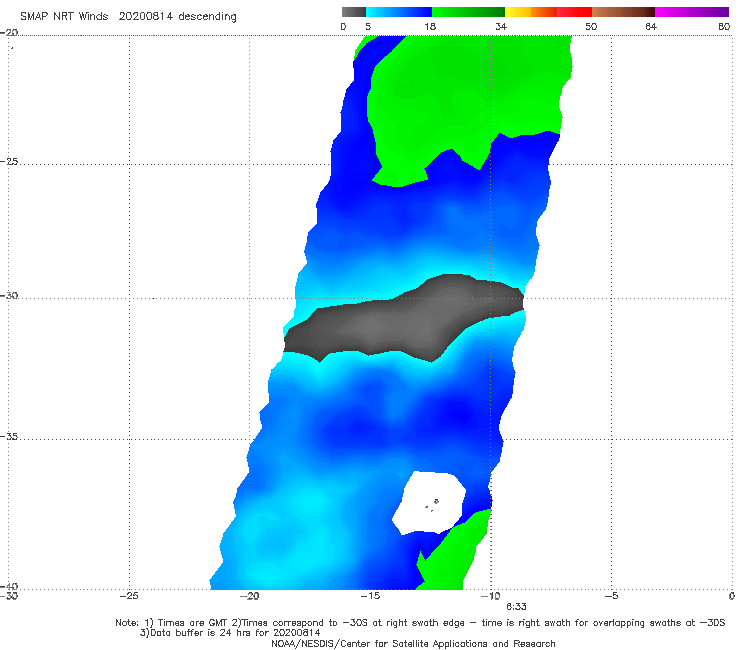
Task: Click the brown segment of the color bar
Action: (x=623, y=12)
